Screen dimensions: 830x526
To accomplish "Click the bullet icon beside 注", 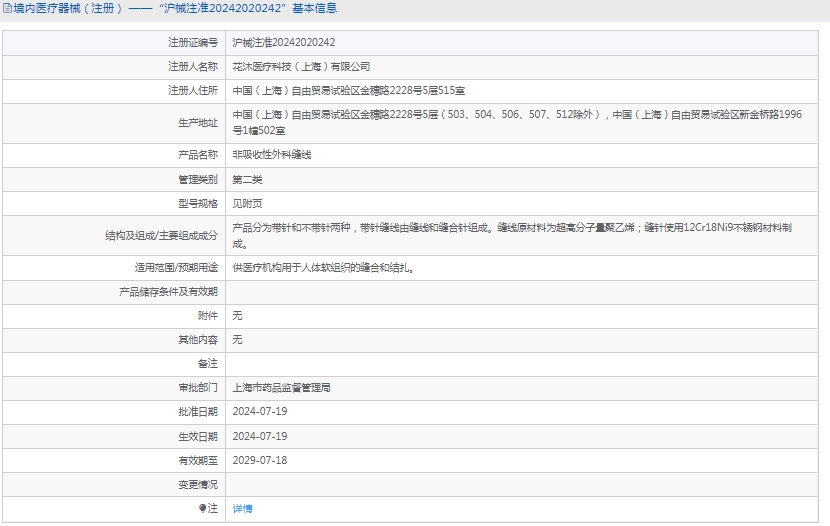I will (203, 509).
